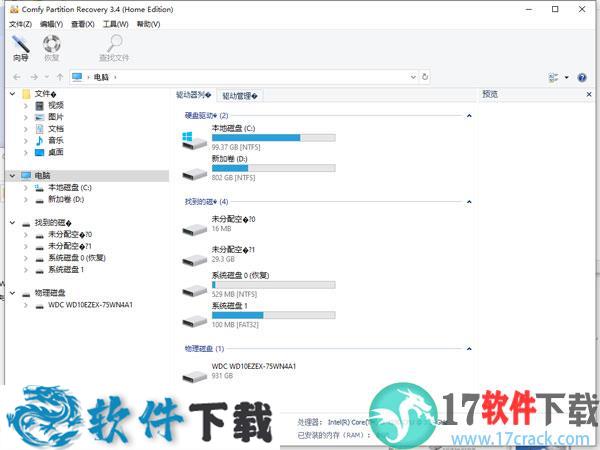The height and width of the screenshot is (450, 600).
Task: Click the computer icon in address bar
Action: [77, 77]
